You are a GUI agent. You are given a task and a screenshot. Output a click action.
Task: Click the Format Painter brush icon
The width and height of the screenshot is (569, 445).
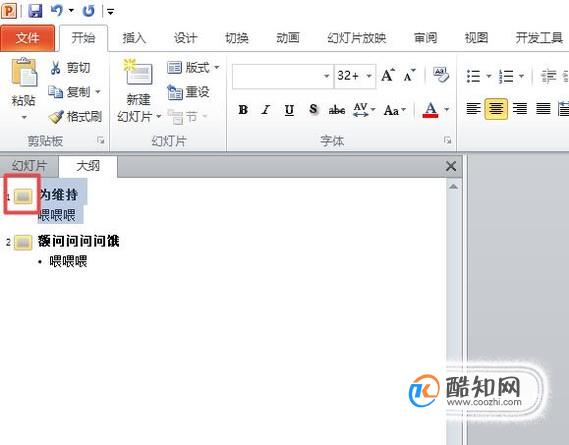[x=56, y=117]
